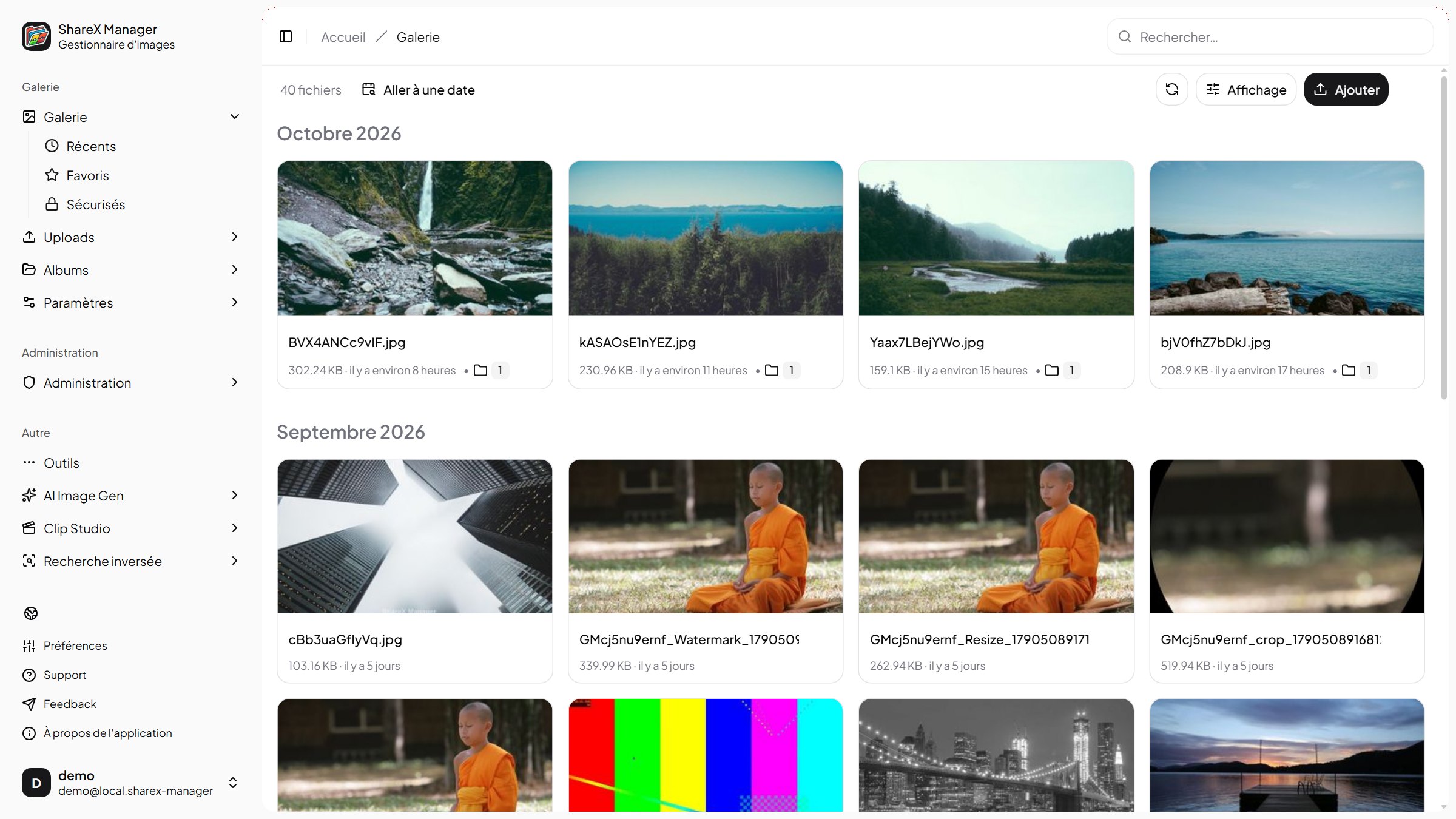Click the Recherche inversée scan icon

click(x=29, y=561)
